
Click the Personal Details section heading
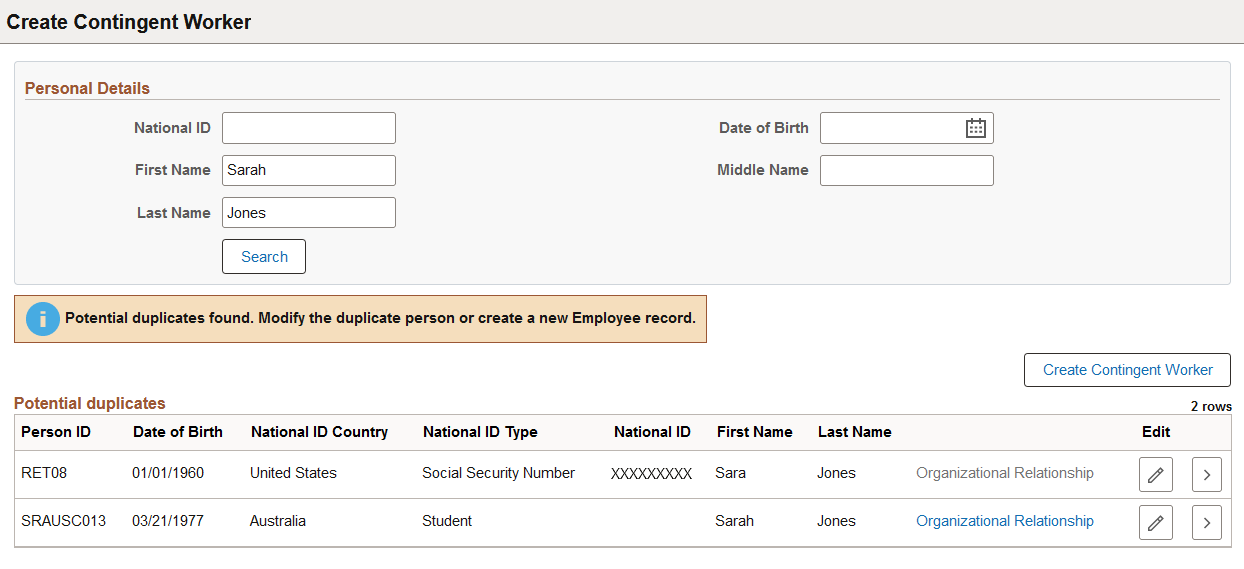[x=87, y=88]
